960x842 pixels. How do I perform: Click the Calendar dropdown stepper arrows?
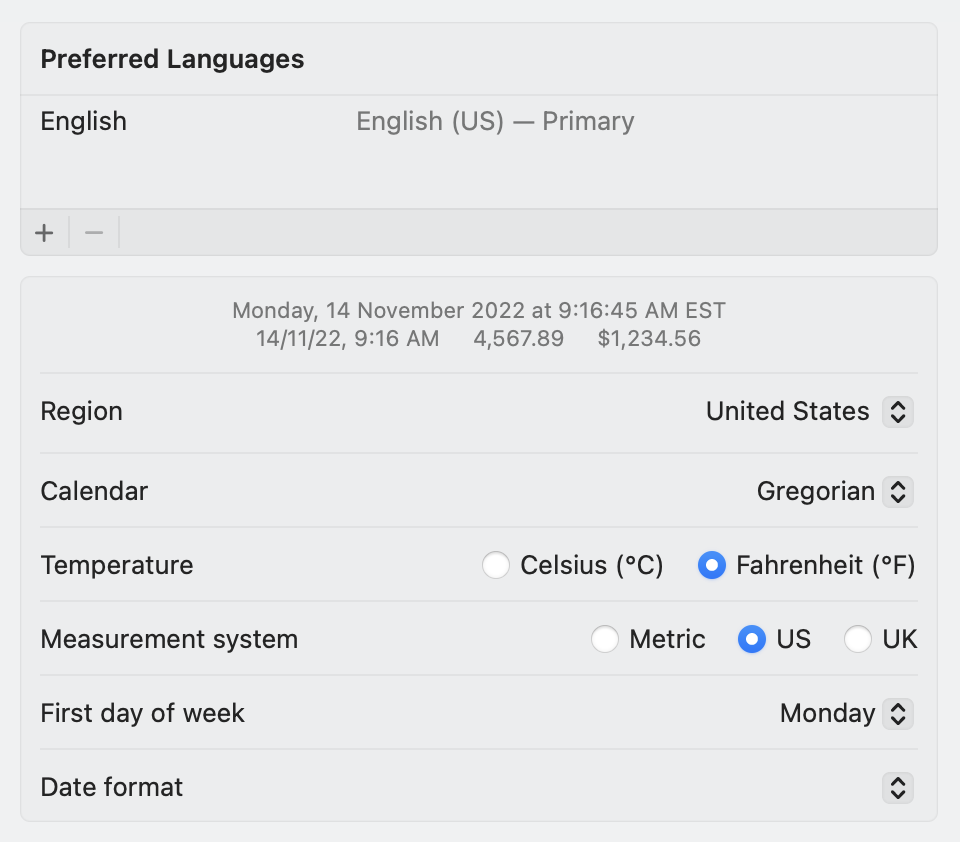click(x=898, y=492)
